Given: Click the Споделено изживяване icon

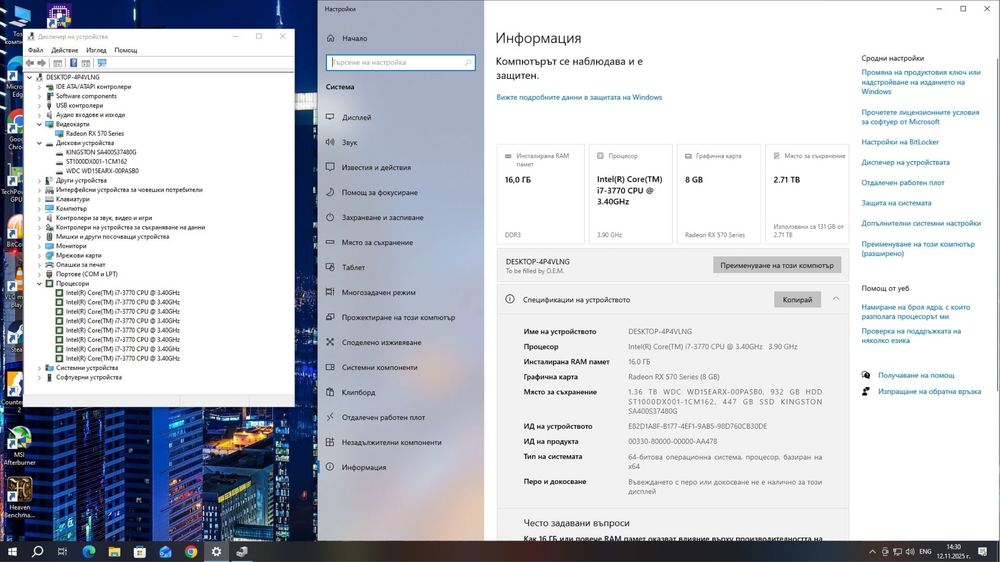Looking at the screenshot, I should [330, 342].
